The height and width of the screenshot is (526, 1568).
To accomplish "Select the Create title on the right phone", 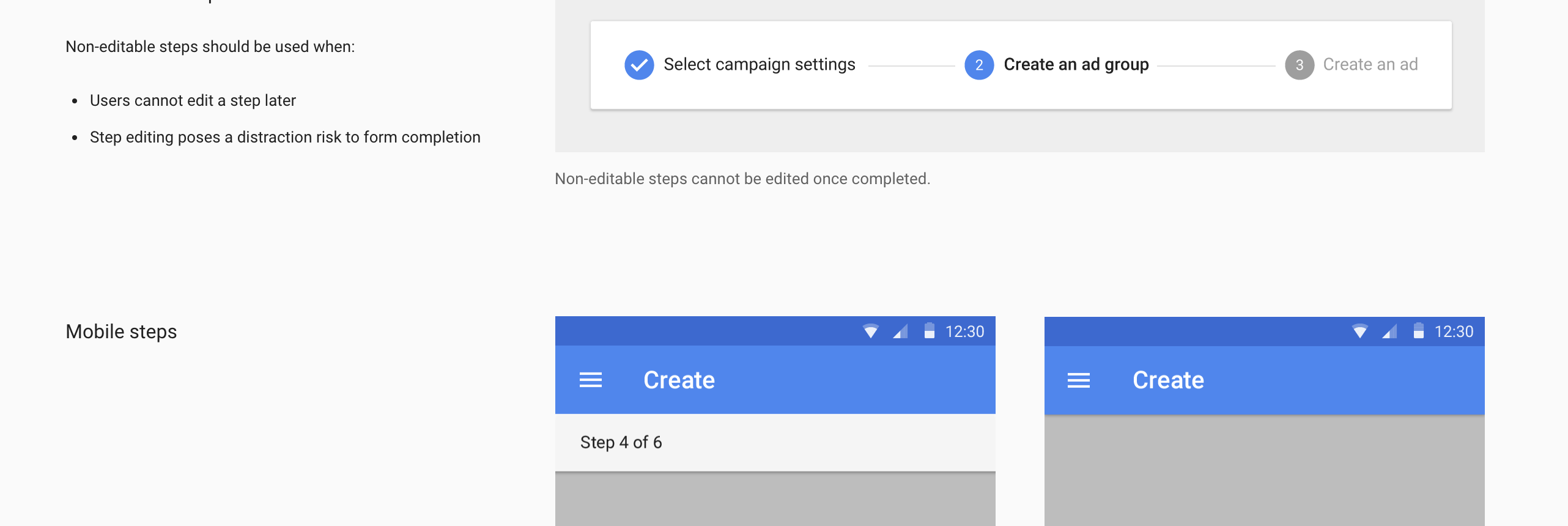I will (x=1168, y=379).
